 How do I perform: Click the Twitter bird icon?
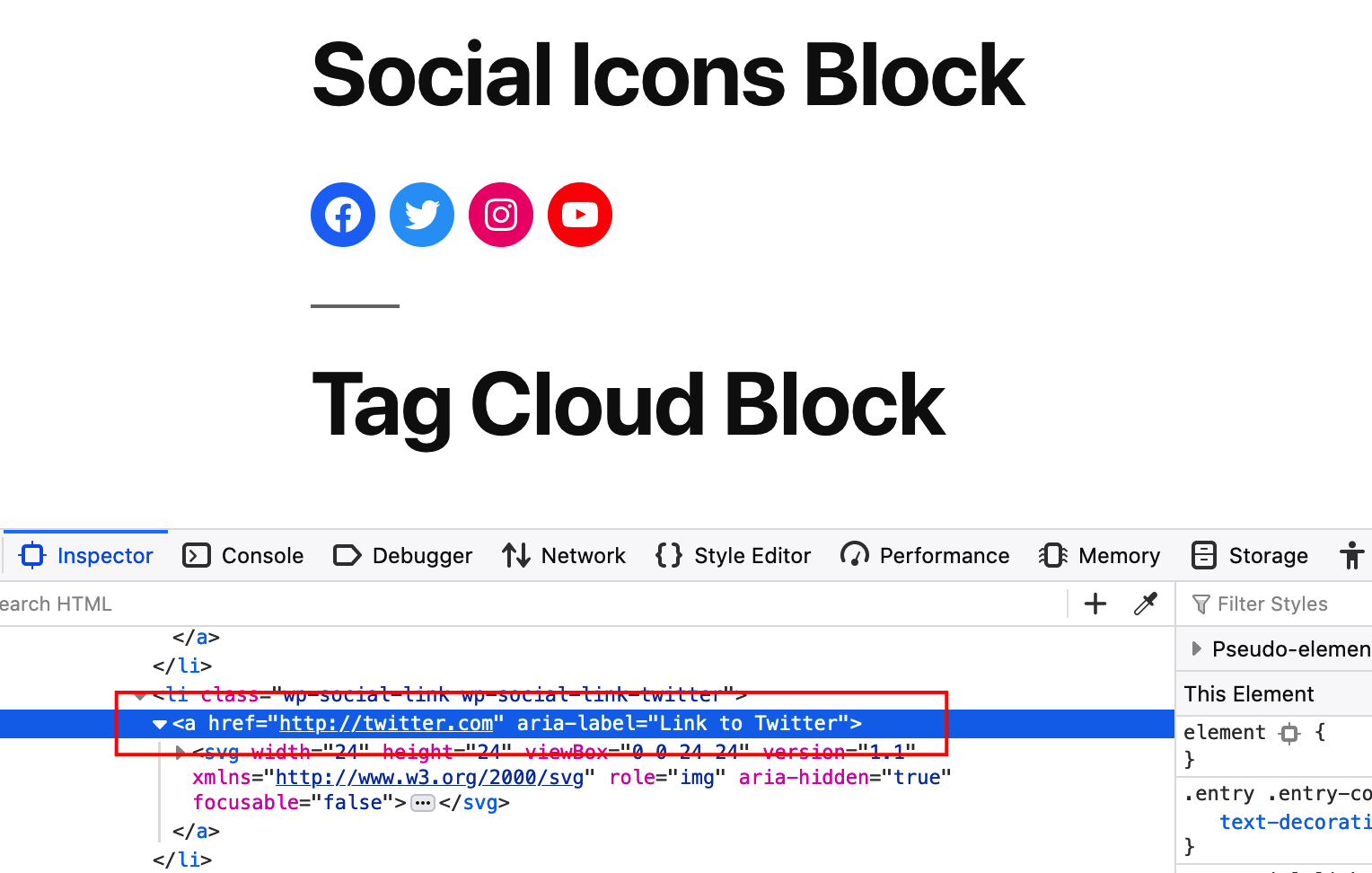(x=421, y=214)
